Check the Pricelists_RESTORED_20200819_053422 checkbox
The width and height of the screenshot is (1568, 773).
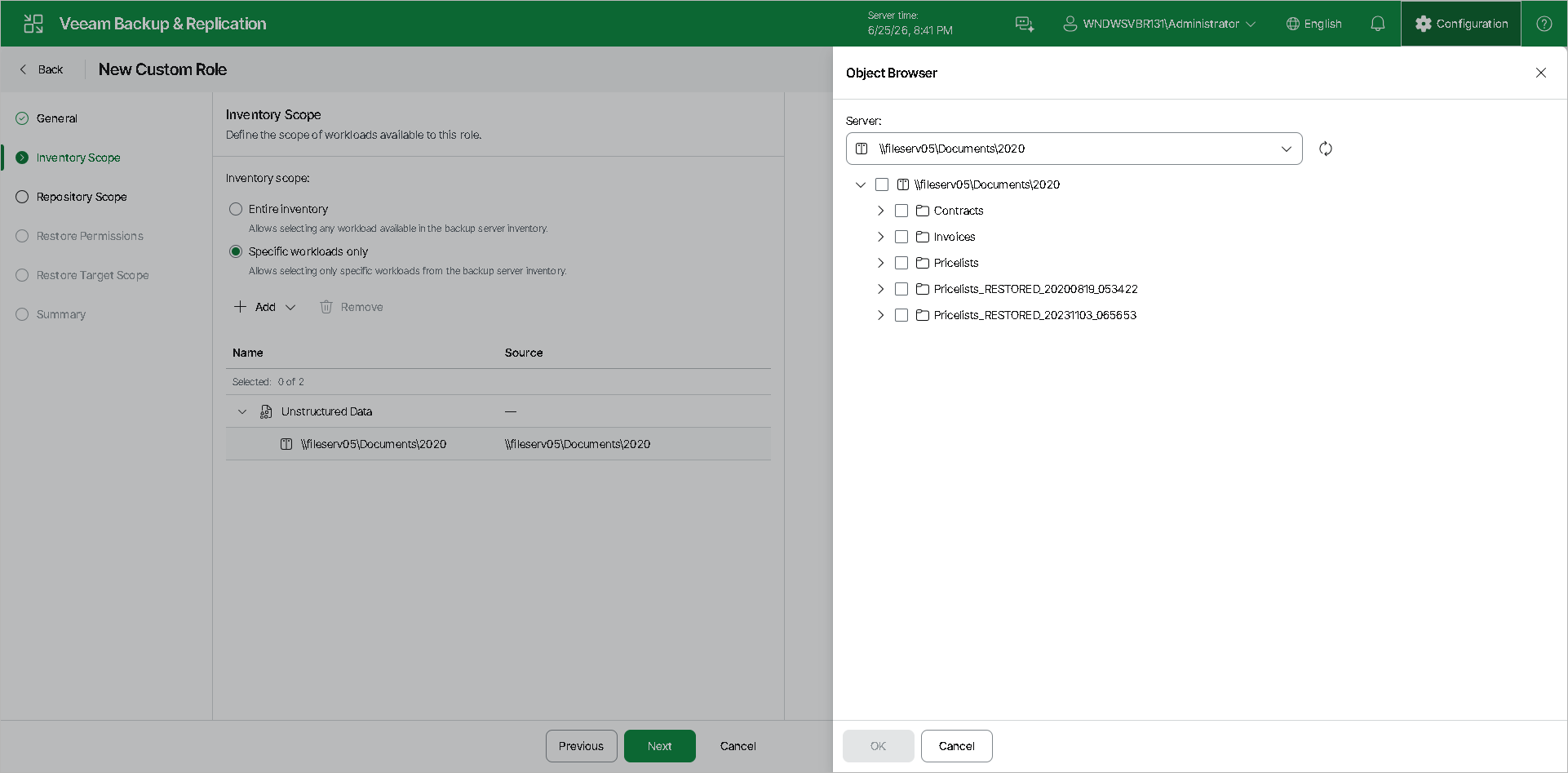(x=901, y=289)
